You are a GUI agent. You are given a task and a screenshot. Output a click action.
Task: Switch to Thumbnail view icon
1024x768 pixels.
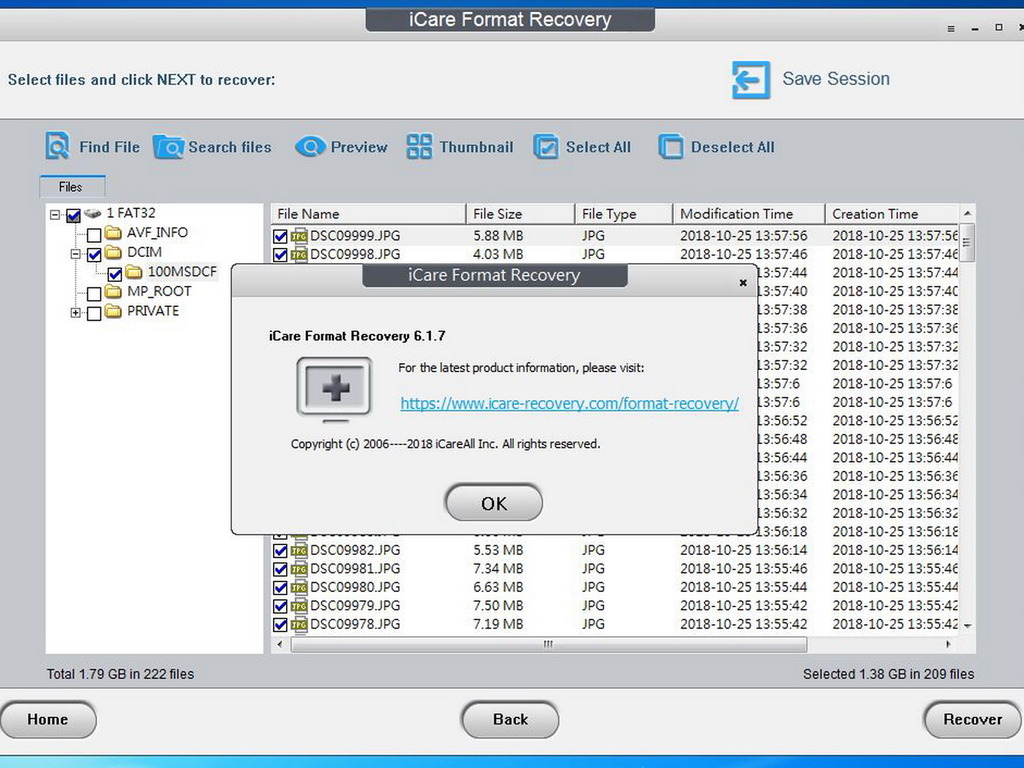tap(419, 146)
